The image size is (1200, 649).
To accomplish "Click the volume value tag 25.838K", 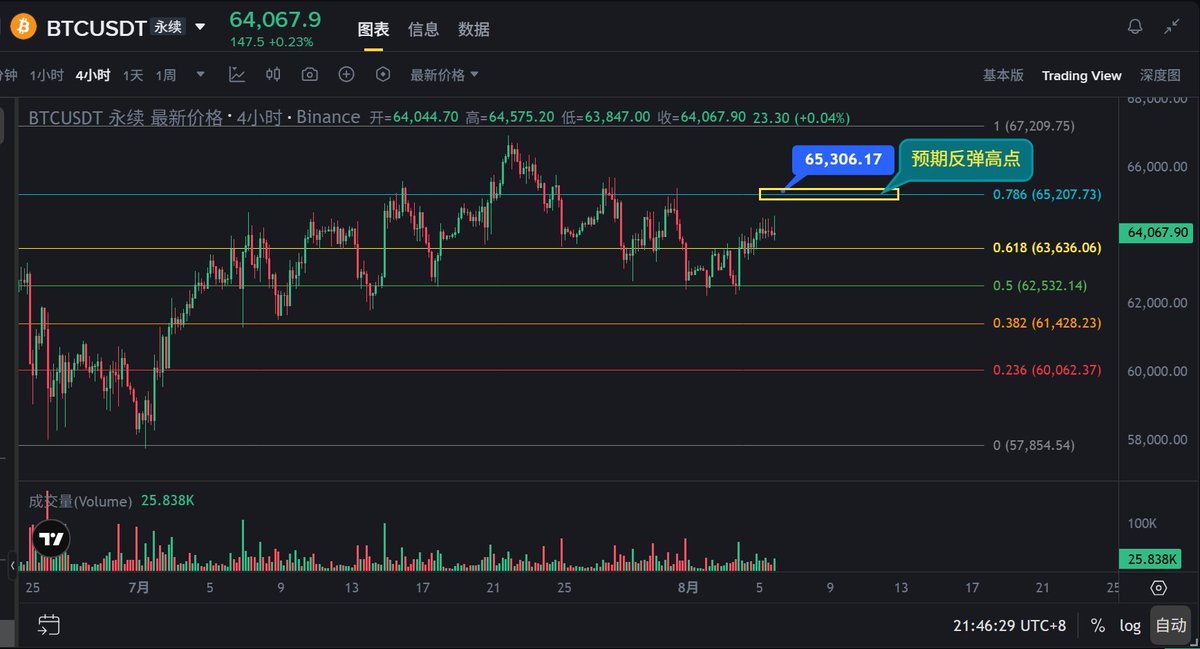I will 1153,560.
